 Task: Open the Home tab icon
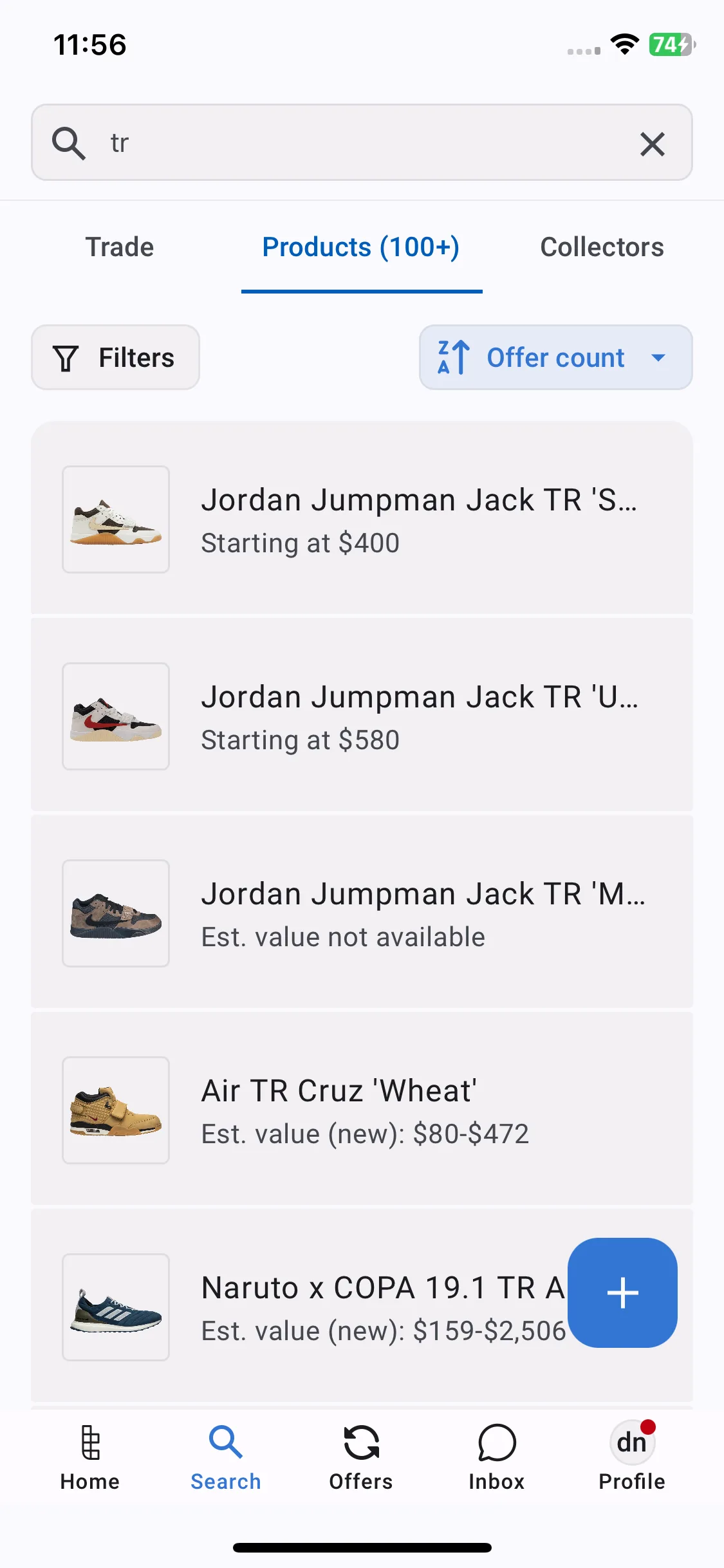(90, 1442)
